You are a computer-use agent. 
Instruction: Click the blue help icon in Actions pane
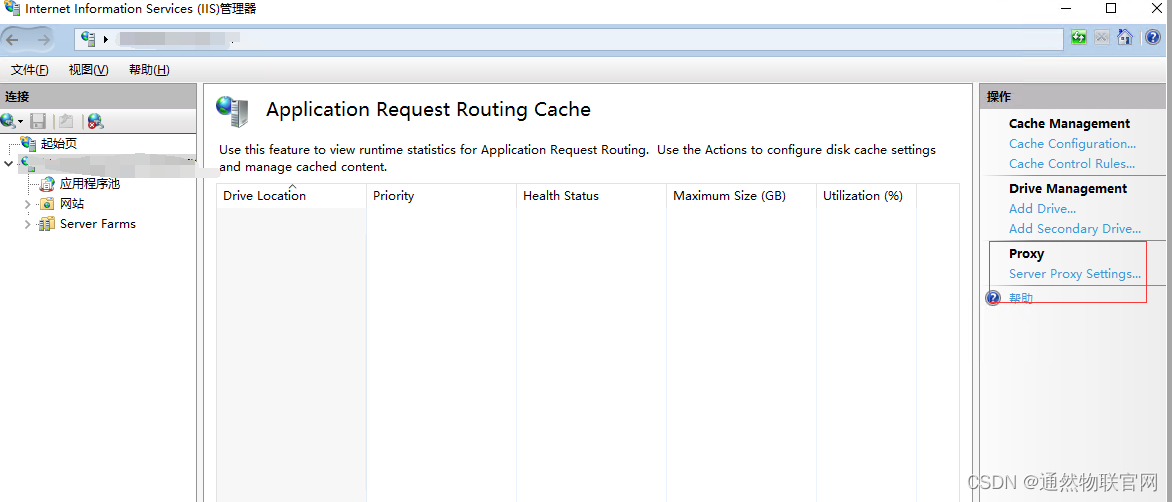click(x=993, y=298)
